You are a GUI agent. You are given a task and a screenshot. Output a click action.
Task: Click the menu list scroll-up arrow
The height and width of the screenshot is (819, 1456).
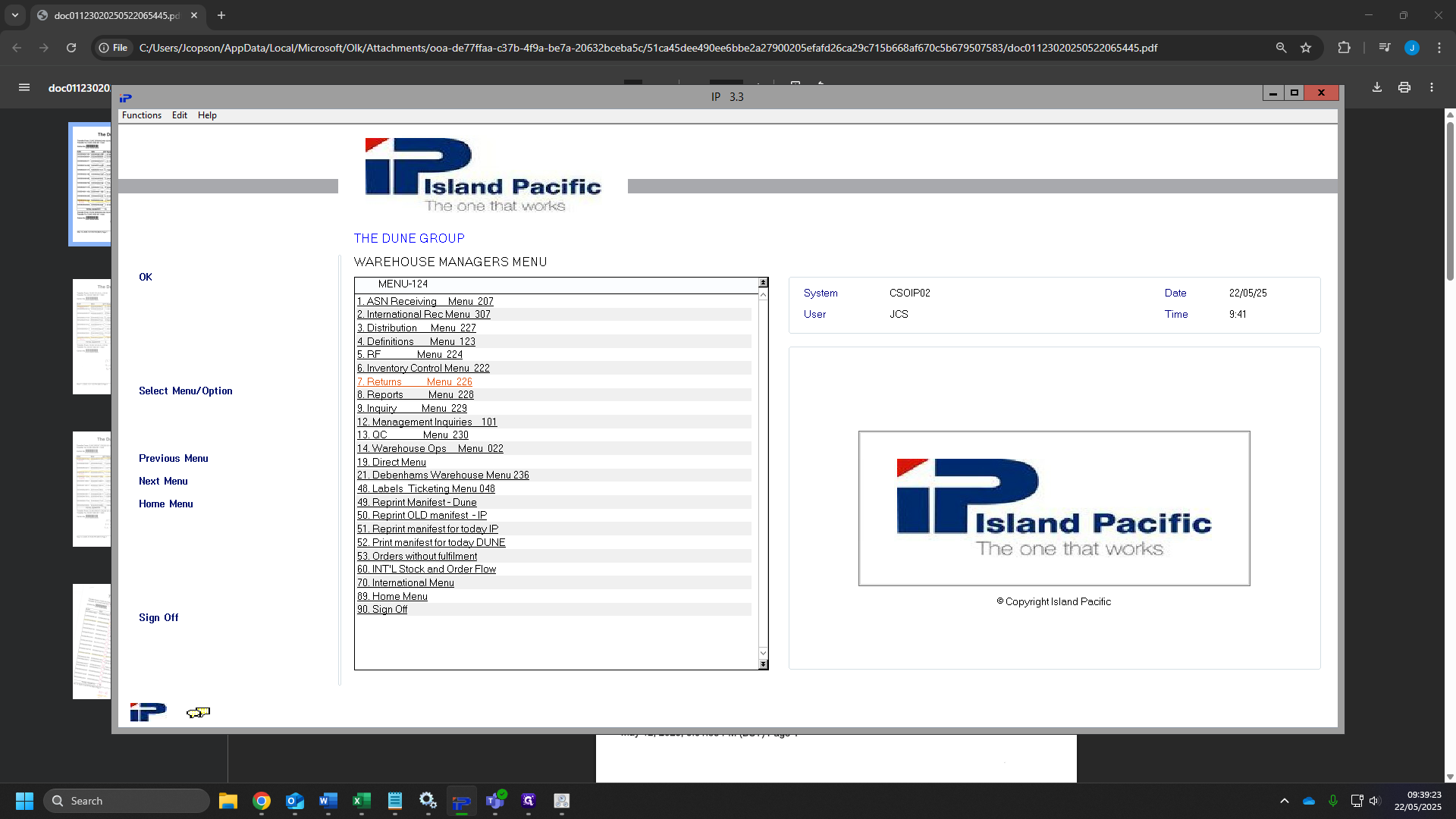763,295
